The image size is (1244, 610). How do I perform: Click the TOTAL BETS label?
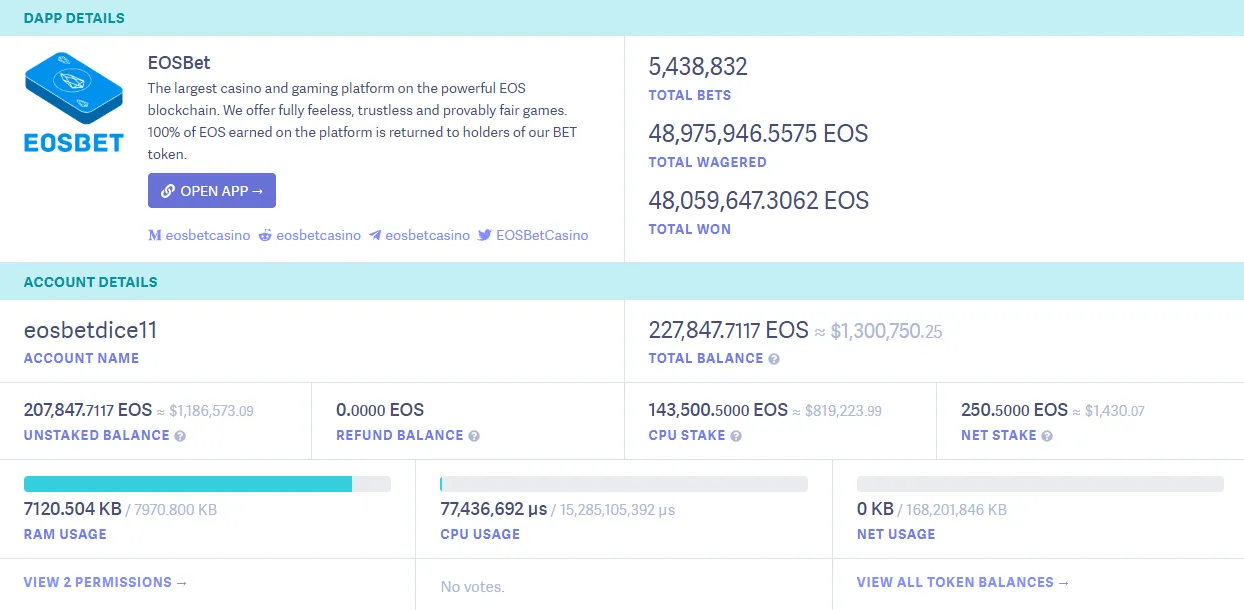(690, 95)
